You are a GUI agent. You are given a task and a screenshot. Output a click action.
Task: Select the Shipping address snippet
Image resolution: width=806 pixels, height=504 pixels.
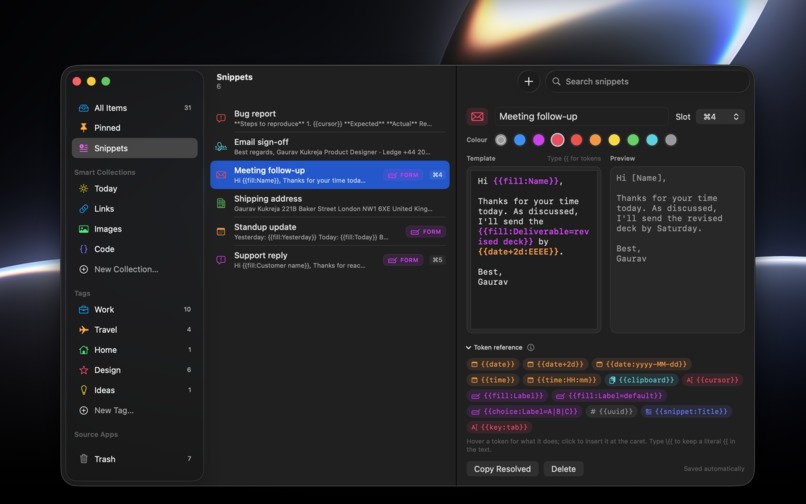tap(329, 203)
